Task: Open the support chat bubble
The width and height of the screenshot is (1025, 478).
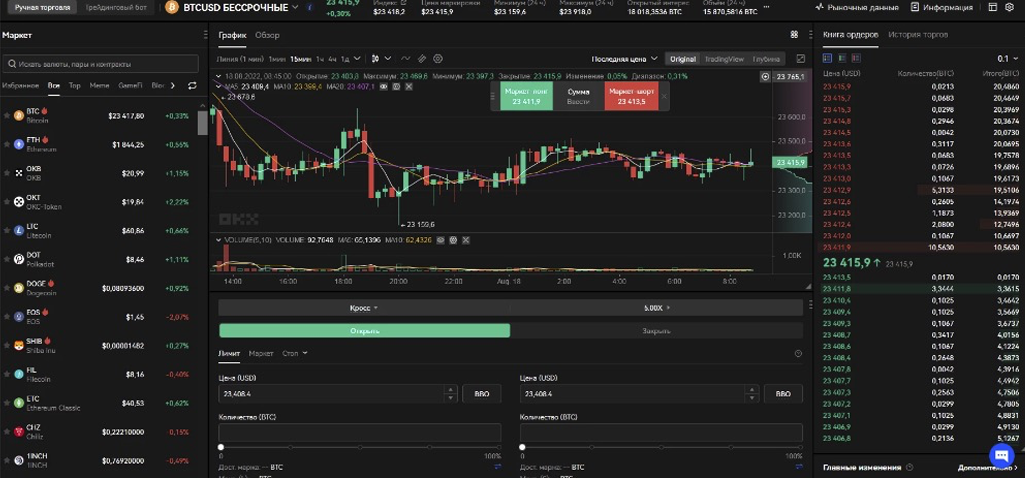Action: (x=1001, y=454)
